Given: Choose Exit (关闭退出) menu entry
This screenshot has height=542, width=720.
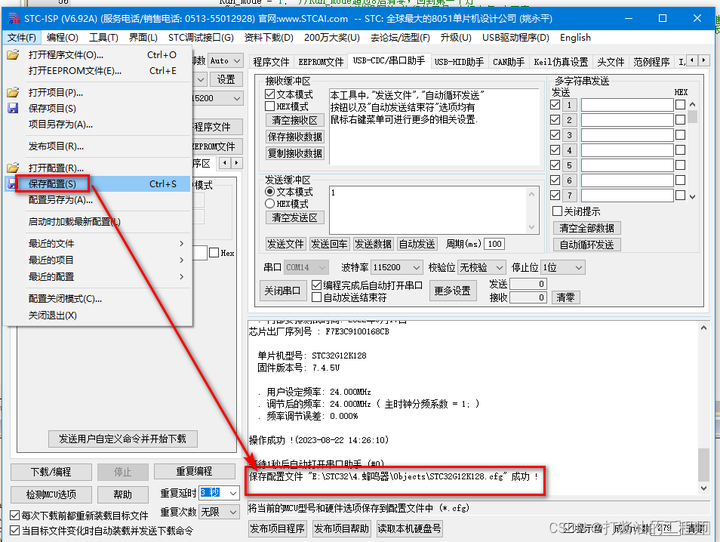Looking at the screenshot, I should coord(98,316).
